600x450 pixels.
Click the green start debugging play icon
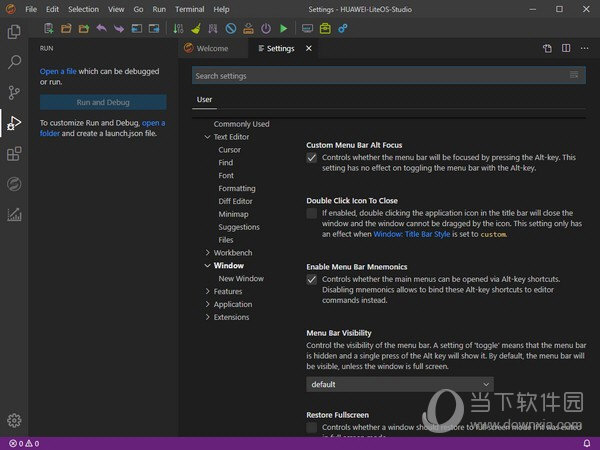284,28
